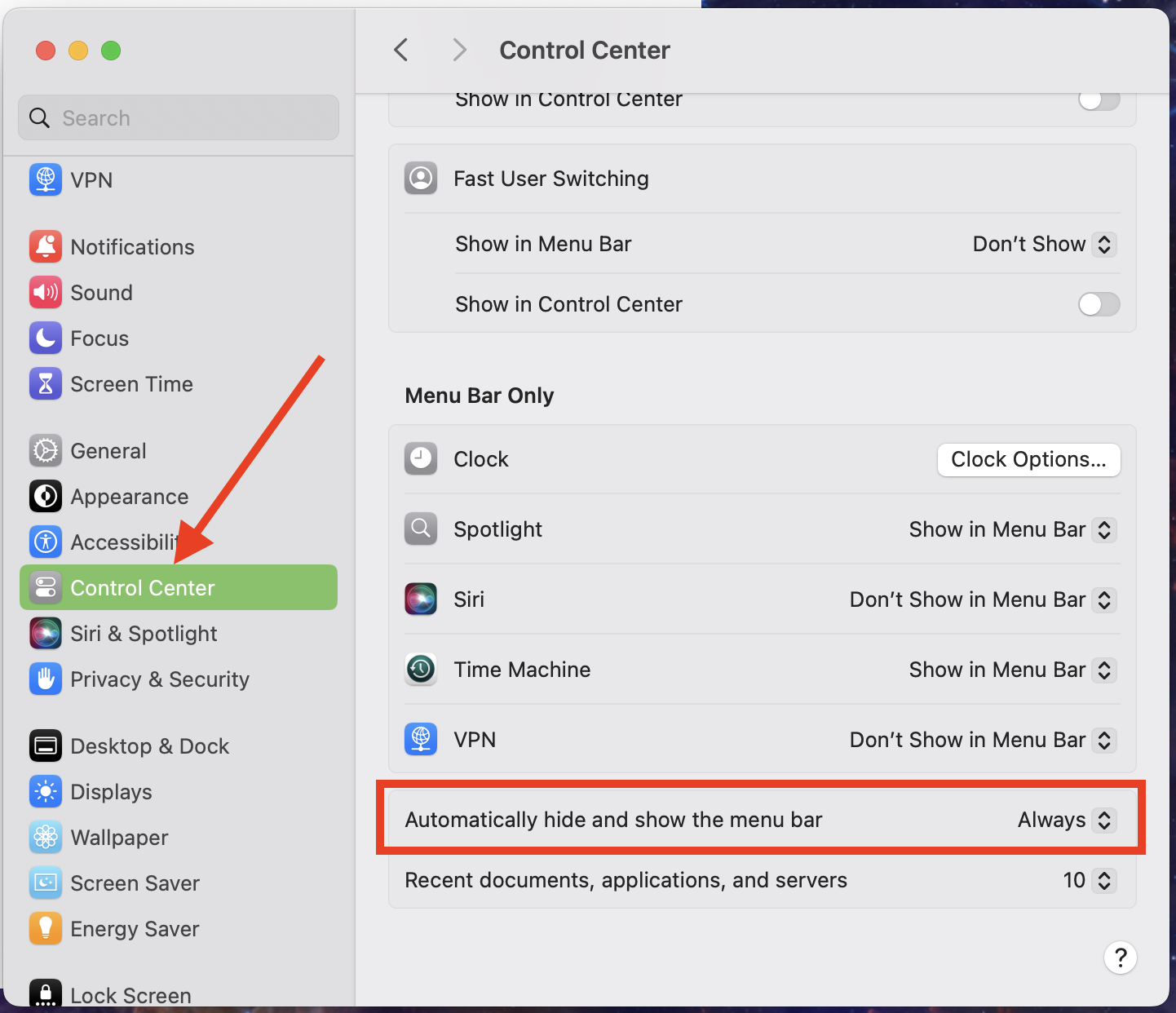
Task: Click the Notifications bell icon
Action: click(46, 246)
